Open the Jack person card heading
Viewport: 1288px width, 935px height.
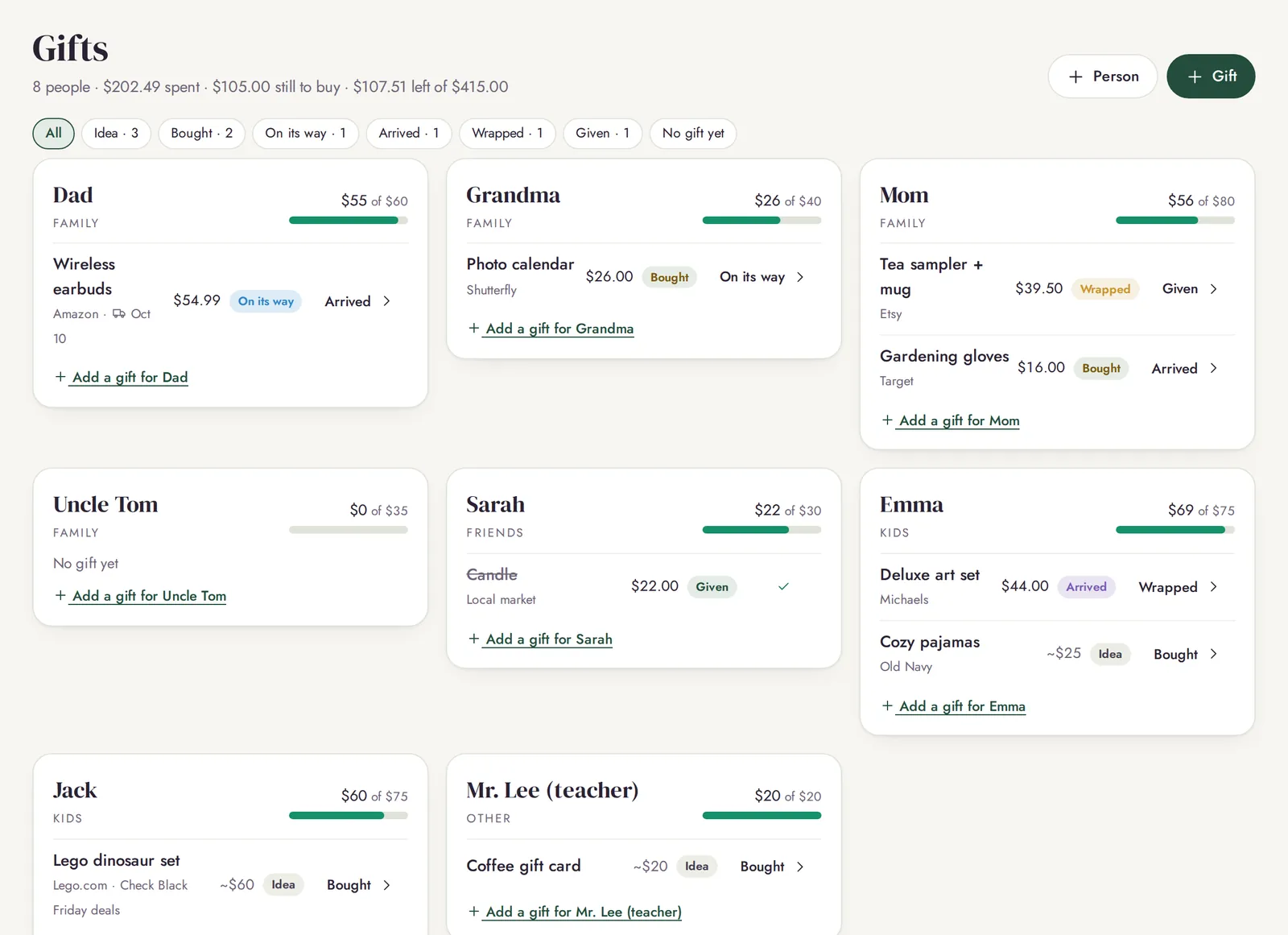click(x=75, y=791)
